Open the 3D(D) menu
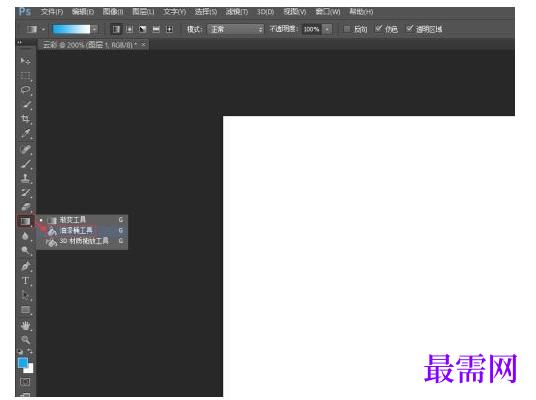 266,12
